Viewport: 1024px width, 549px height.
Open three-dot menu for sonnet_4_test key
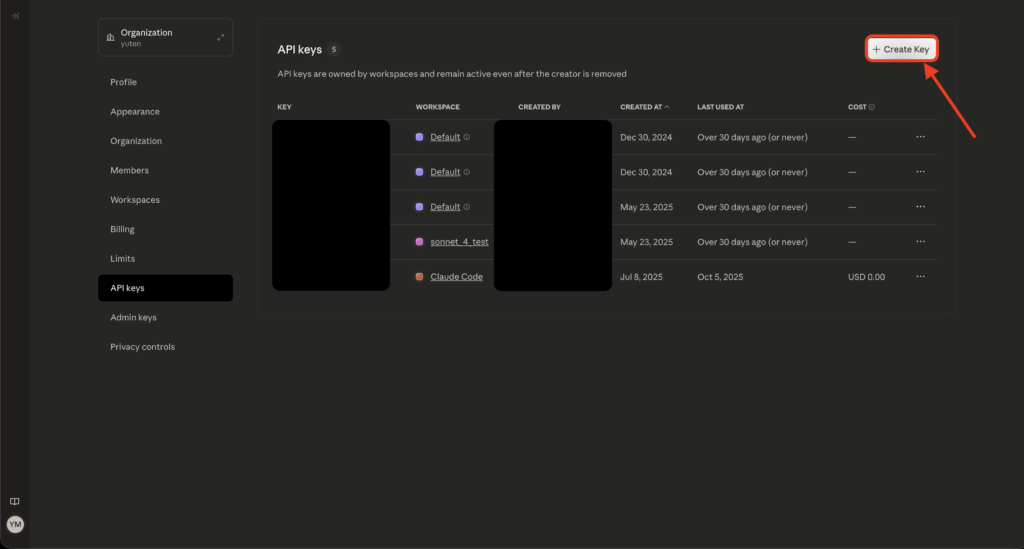coord(920,242)
